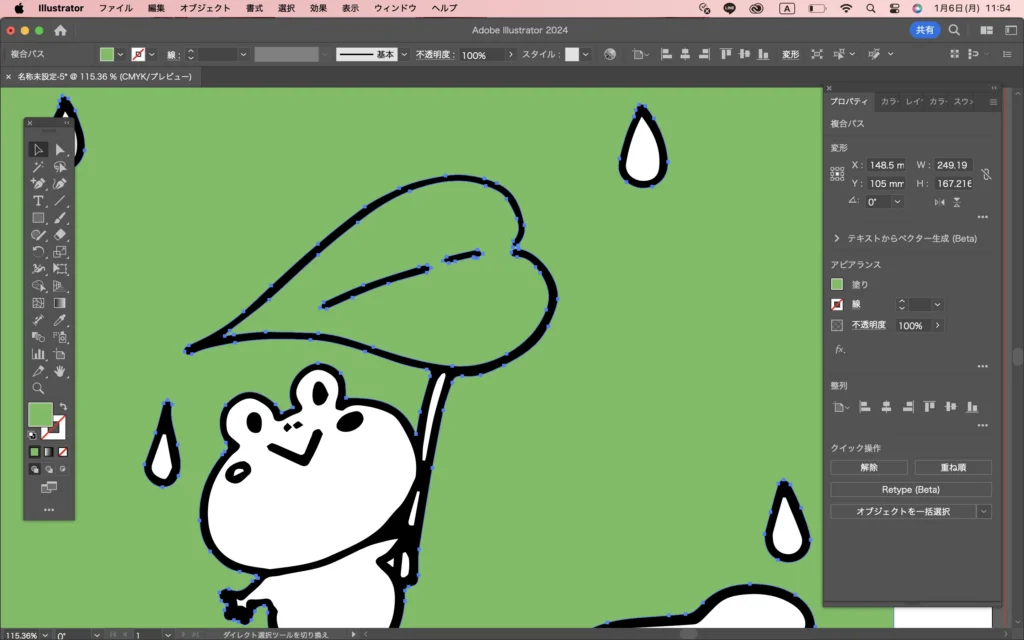Open the スタイル dropdown in control bar
The image size is (1024, 640).
click(586, 55)
